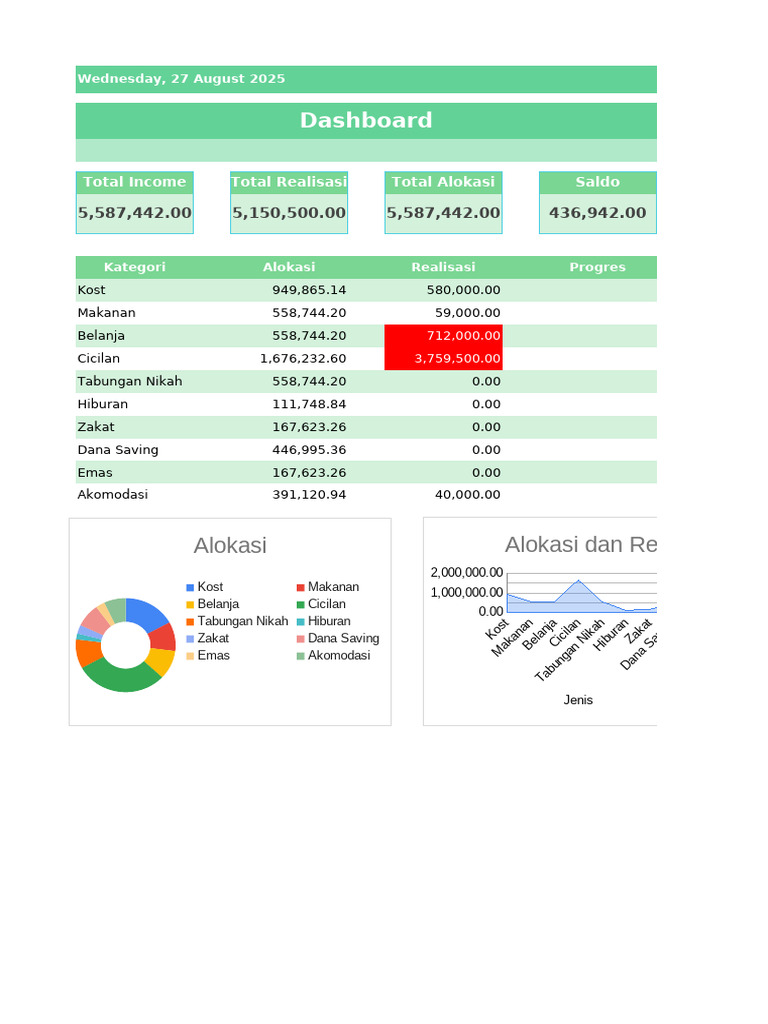Click the Zakat legend label

[x=213, y=639]
